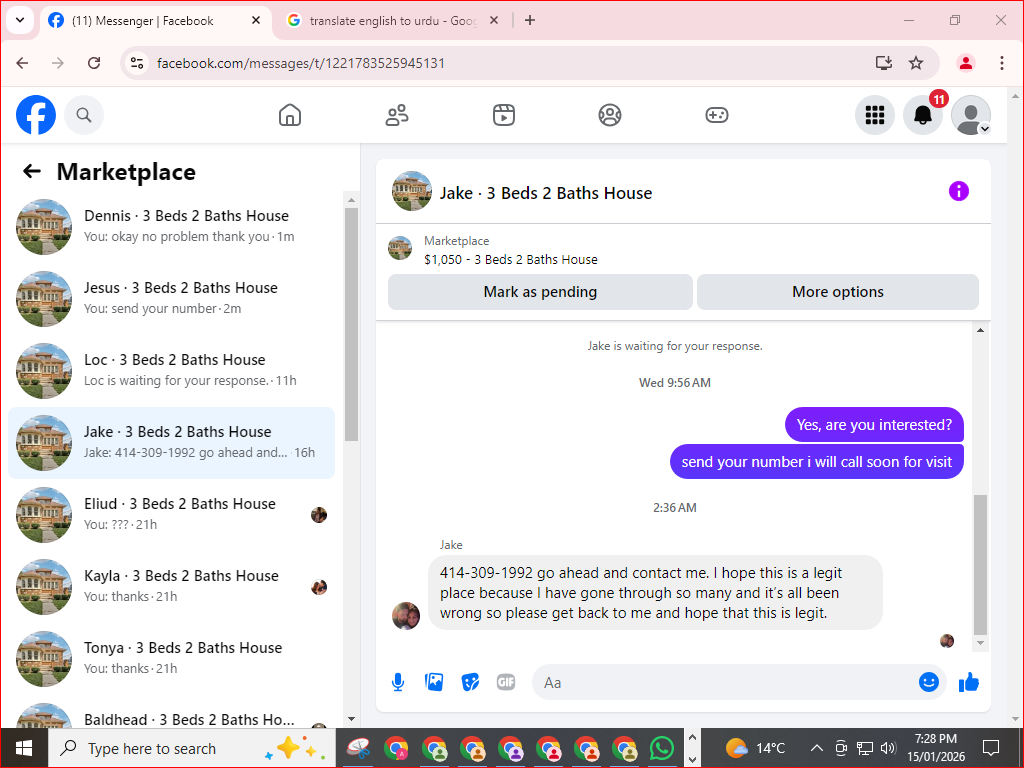This screenshot has width=1024, height=768.
Task: Click Jake's avatar next to his message
Action: tap(406, 615)
